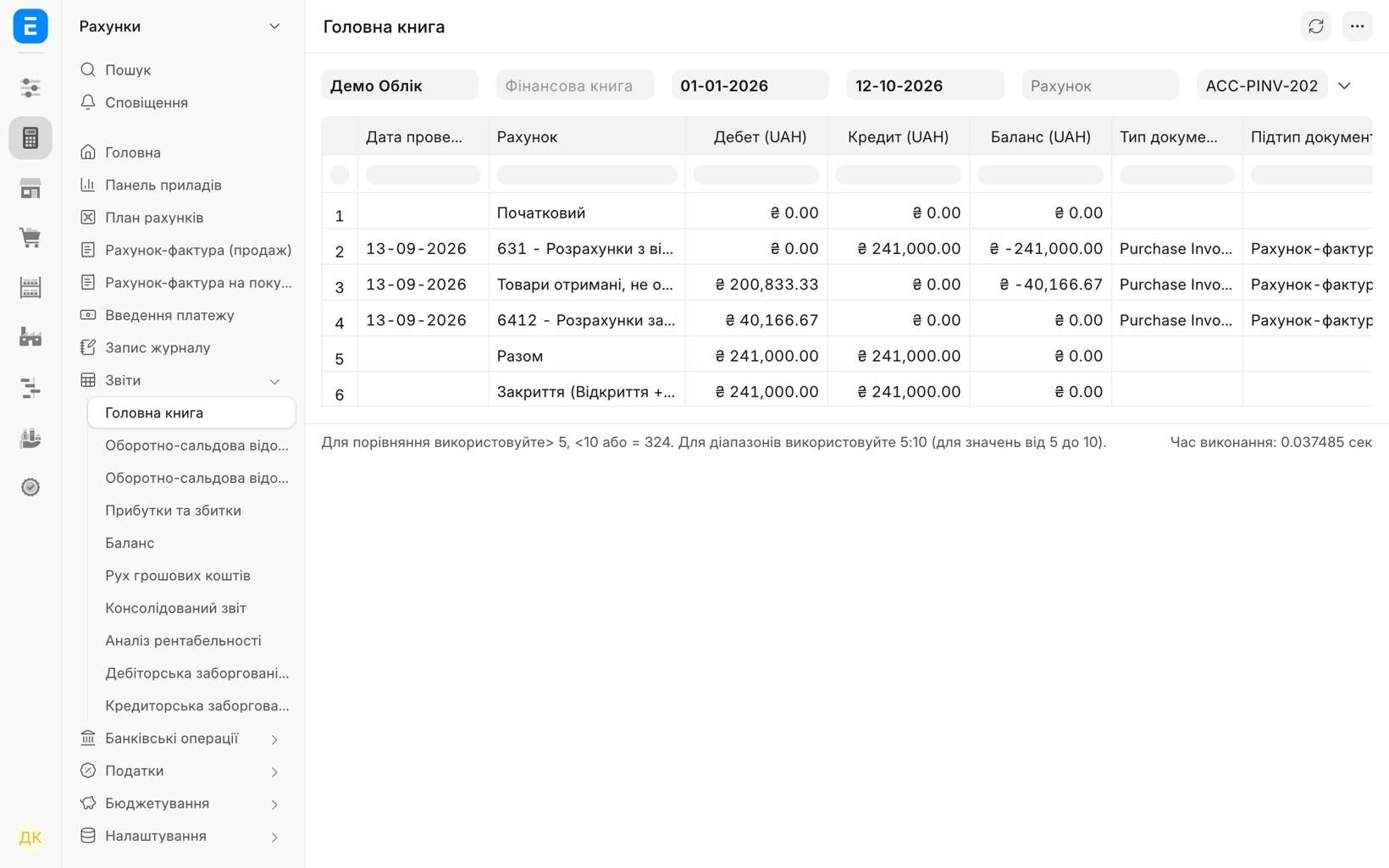
Task: Expand additional filters chevron next to ACC-PINV
Action: 1344,86
